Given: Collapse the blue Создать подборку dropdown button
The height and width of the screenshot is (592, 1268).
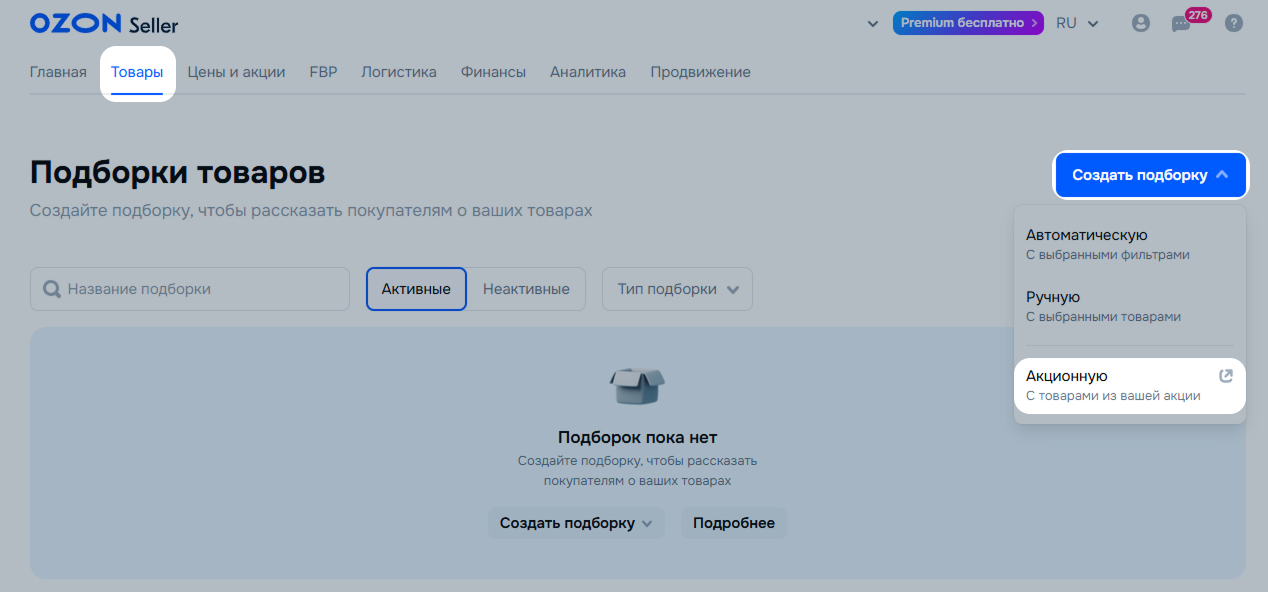Looking at the screenshot, I should pos(1150,175).
